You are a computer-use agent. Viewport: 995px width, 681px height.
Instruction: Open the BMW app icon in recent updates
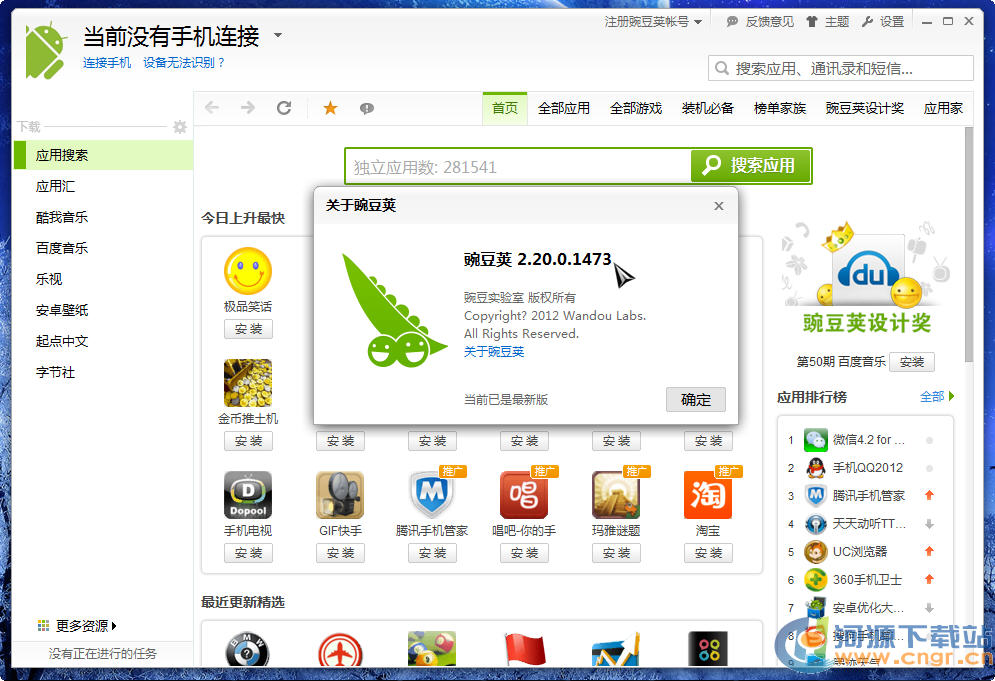[248, 649]
